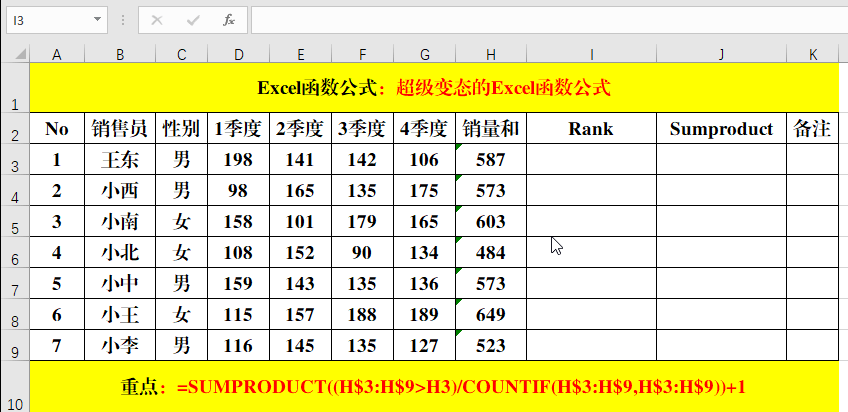Click the confirm checkmark formula bar icon
The height and width of the screenshot is (412, 848).
[x=193, y=21]
